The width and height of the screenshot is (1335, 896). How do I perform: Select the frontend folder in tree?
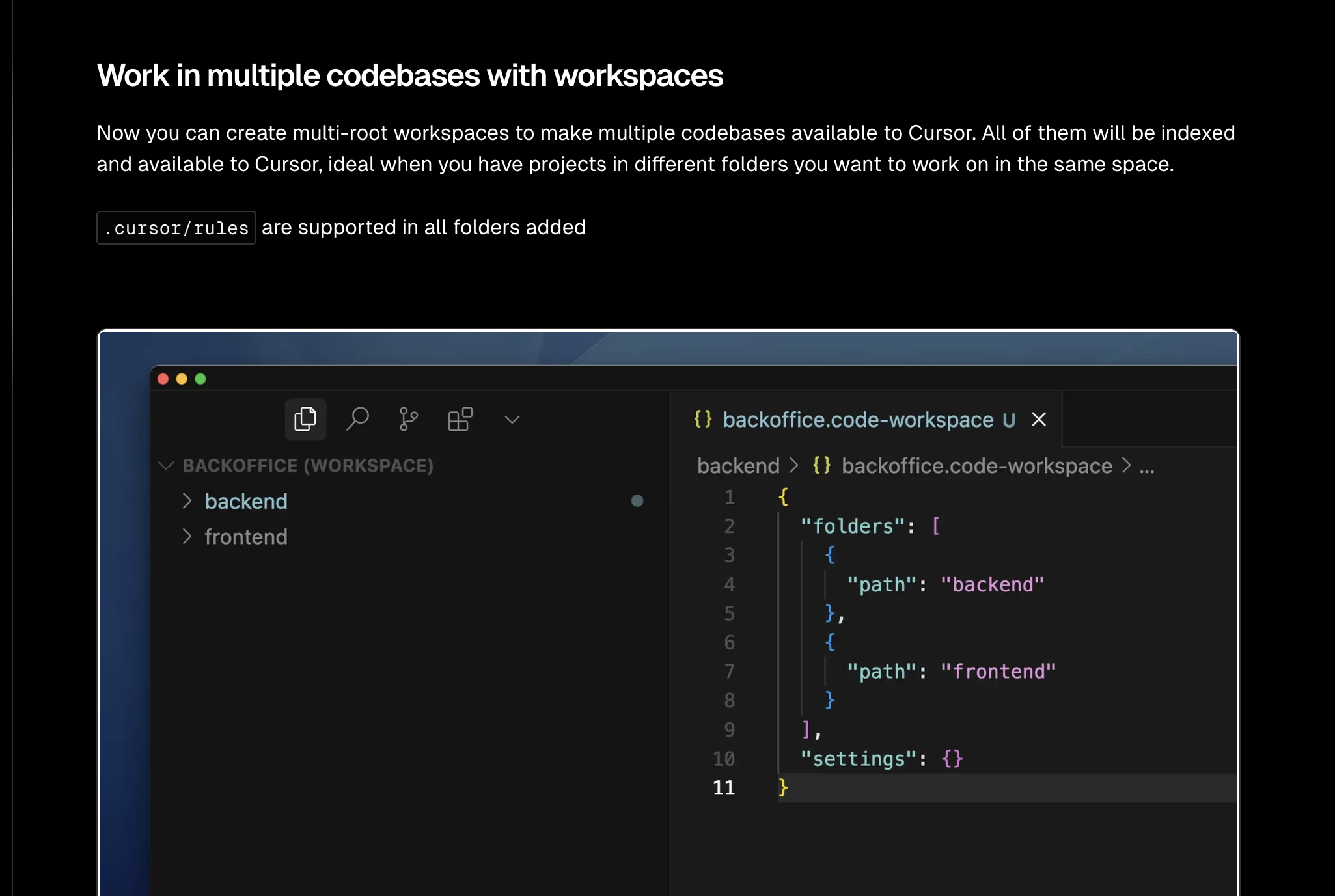[x=246, y=537]
